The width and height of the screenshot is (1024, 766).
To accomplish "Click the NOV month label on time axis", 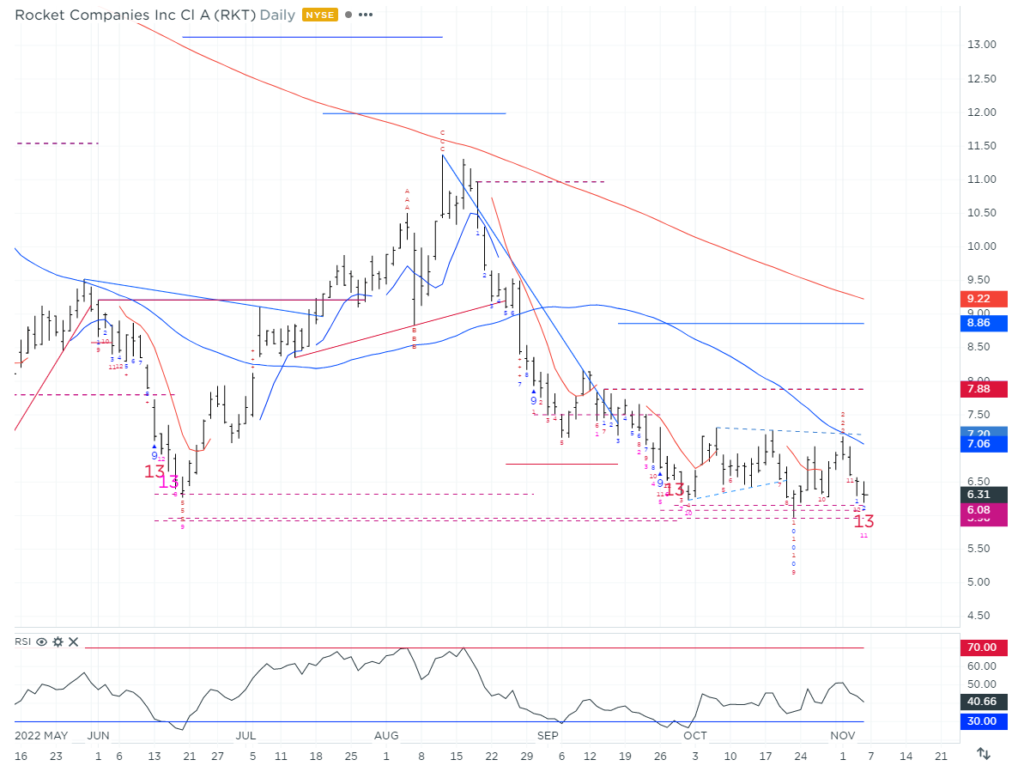I will 842,735.
